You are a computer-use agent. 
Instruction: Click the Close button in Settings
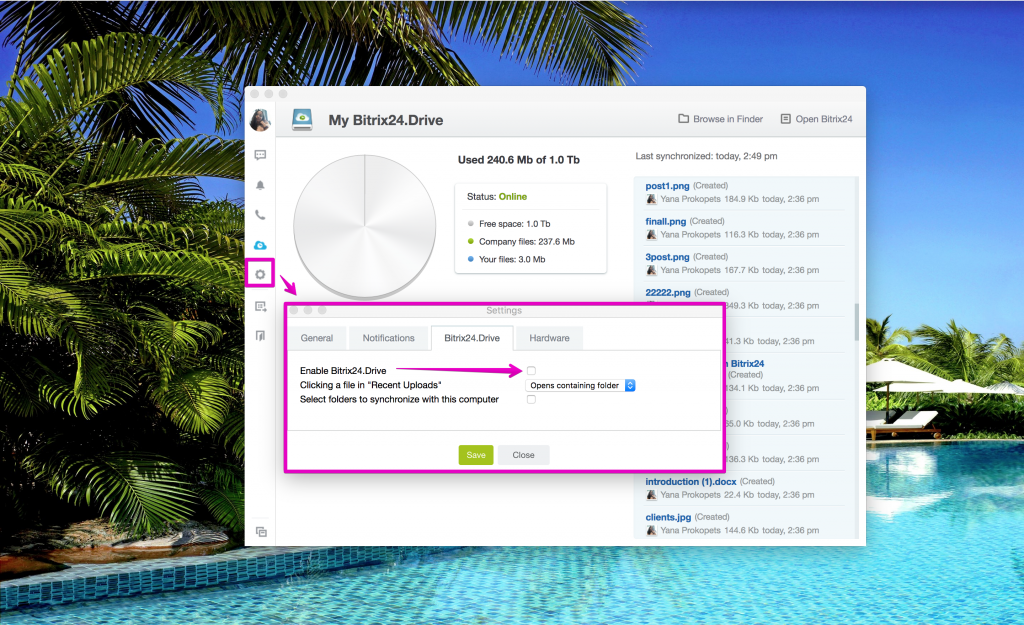(523, 455)
